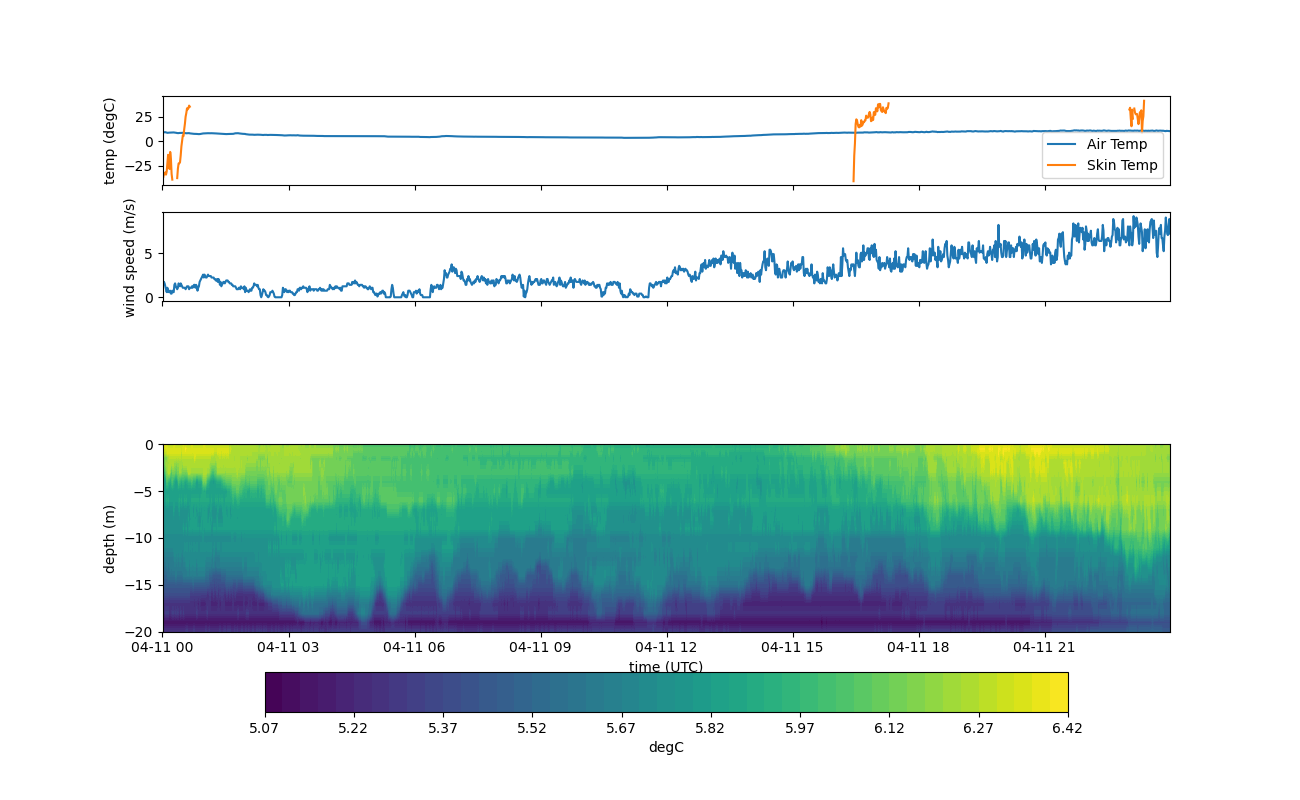Click the Skin Temp legend label
The image size is (1300, 800).
(x=1121, y=165)
